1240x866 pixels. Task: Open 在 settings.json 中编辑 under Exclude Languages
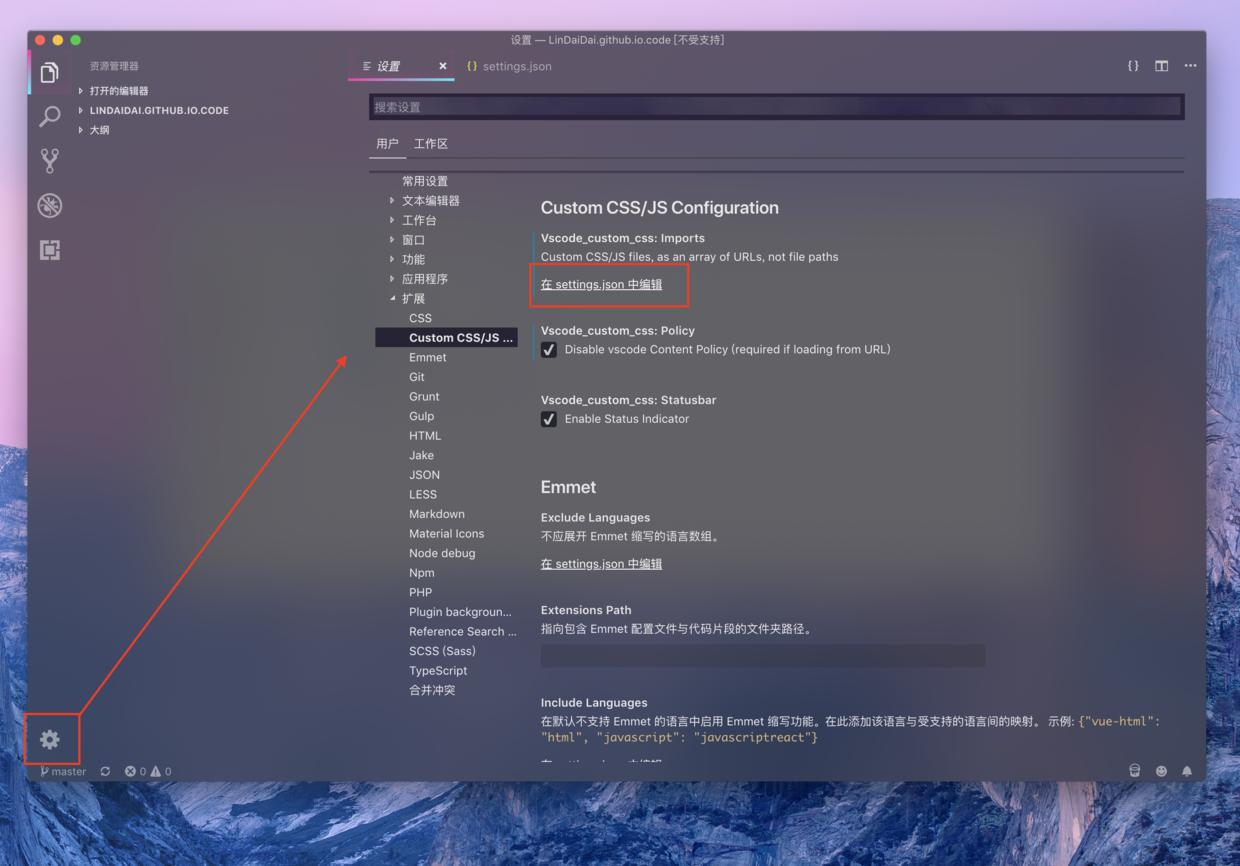click(601, 564)
